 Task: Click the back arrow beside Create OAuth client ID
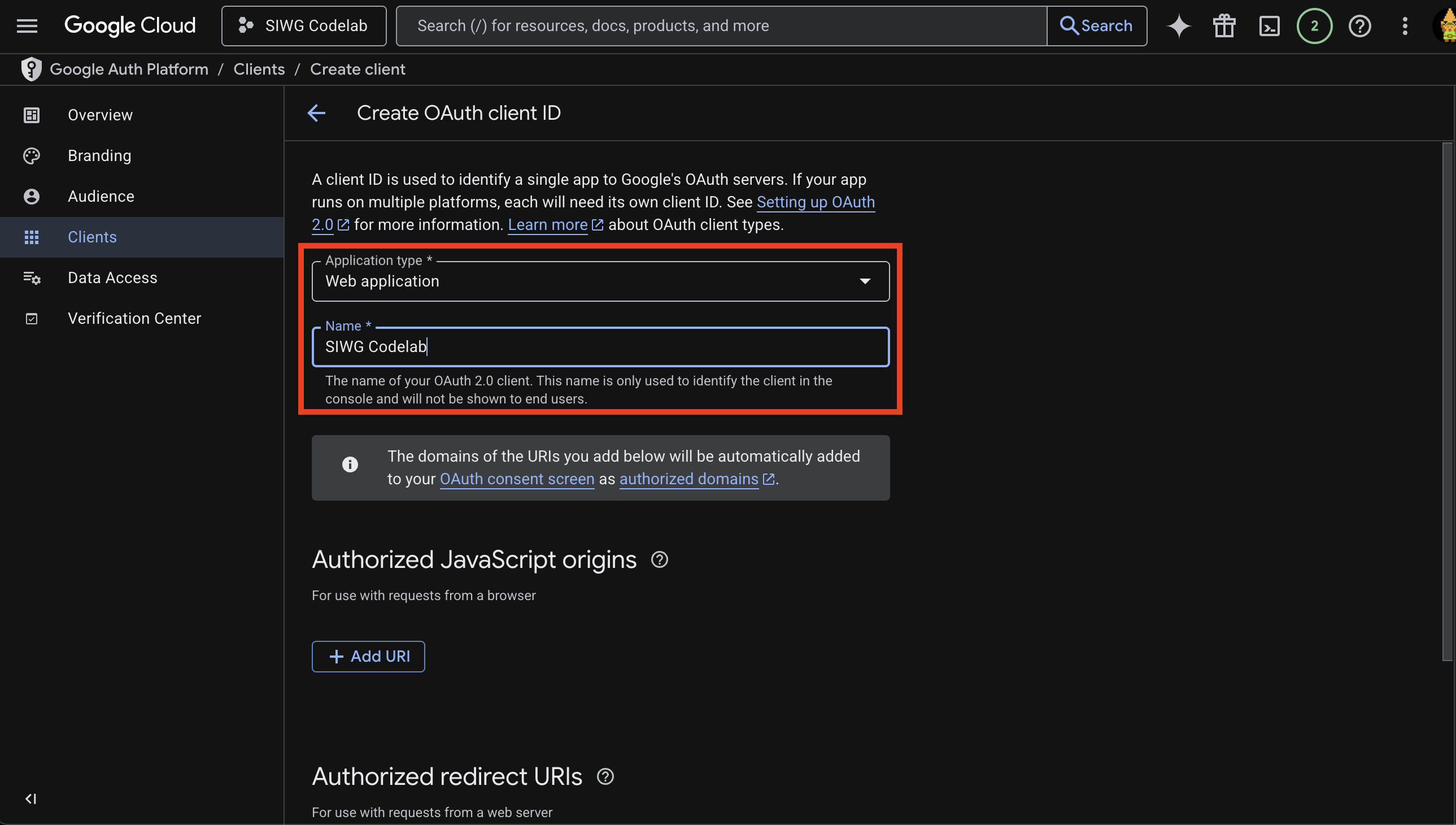point(316,113)
